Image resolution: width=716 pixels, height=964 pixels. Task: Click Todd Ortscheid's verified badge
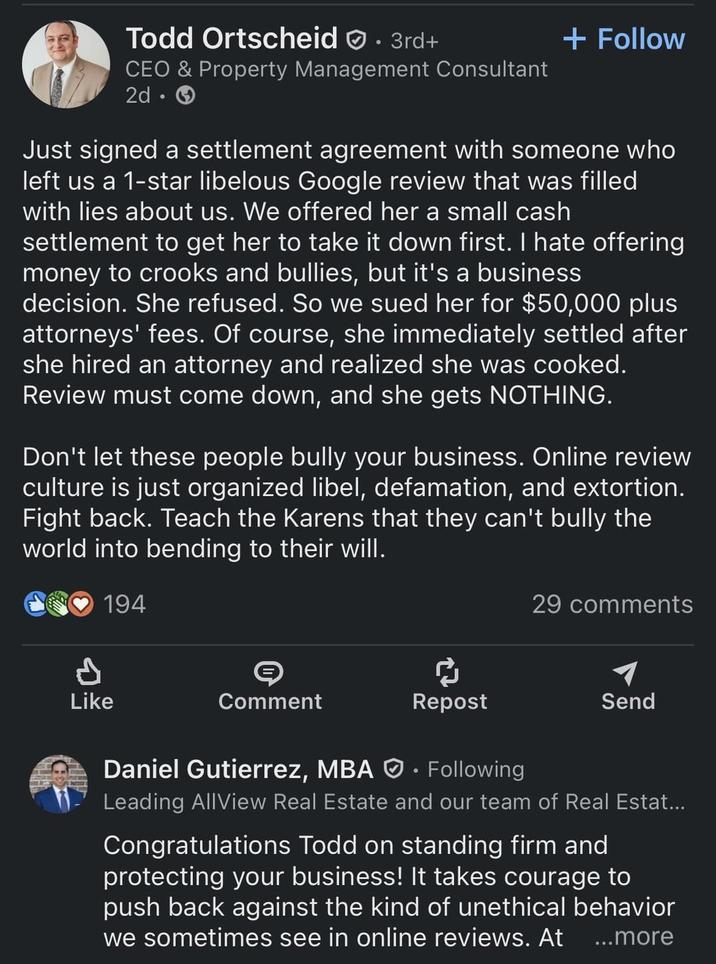click(x=355, y=38)
